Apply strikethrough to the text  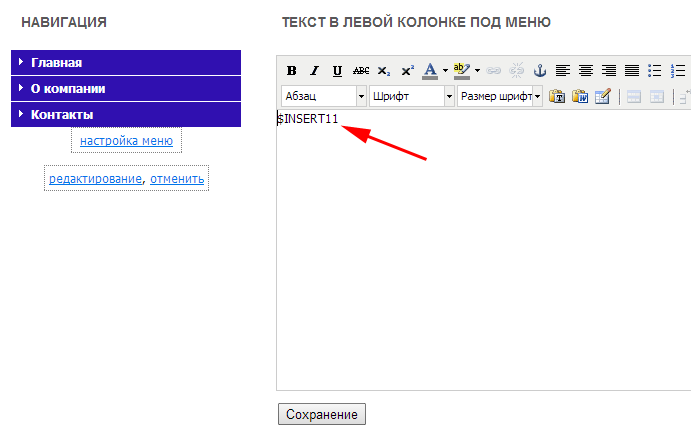click(x=361, y=71)
